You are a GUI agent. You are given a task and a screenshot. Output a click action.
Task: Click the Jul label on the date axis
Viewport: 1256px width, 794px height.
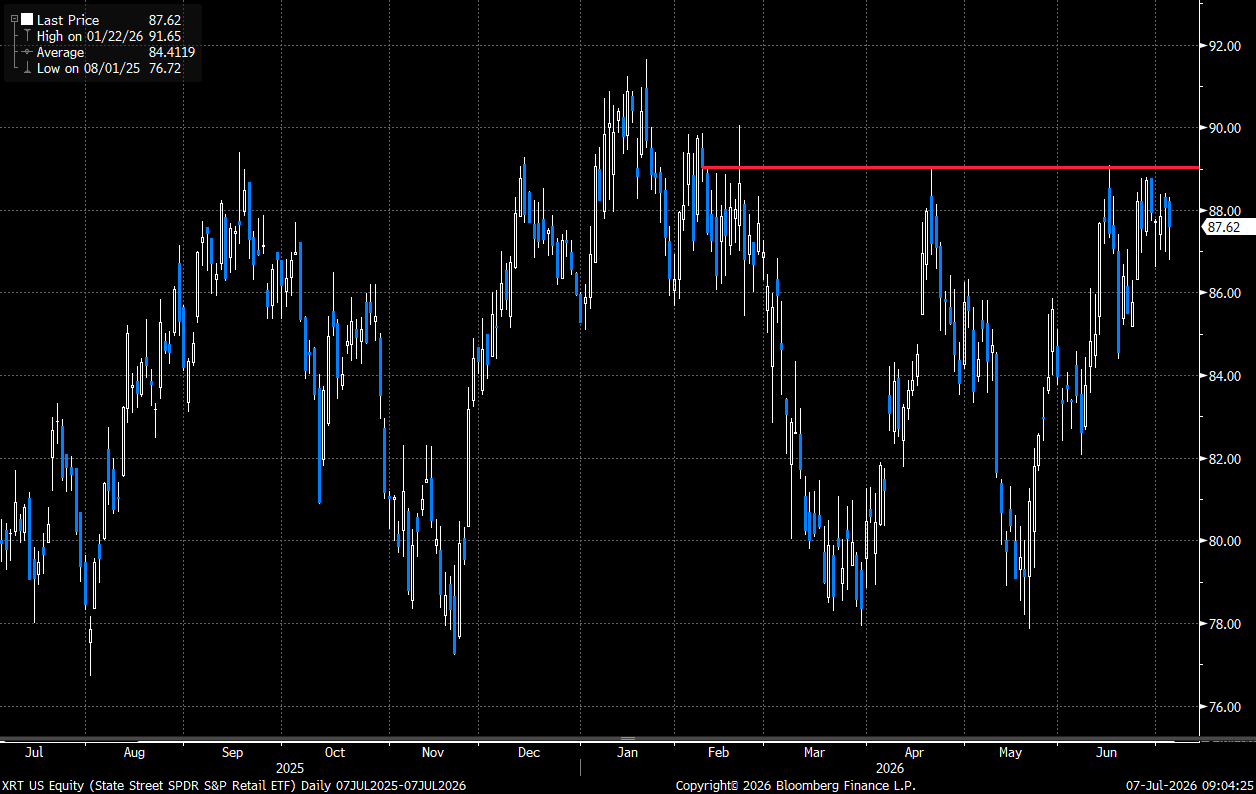coord(33,752)
